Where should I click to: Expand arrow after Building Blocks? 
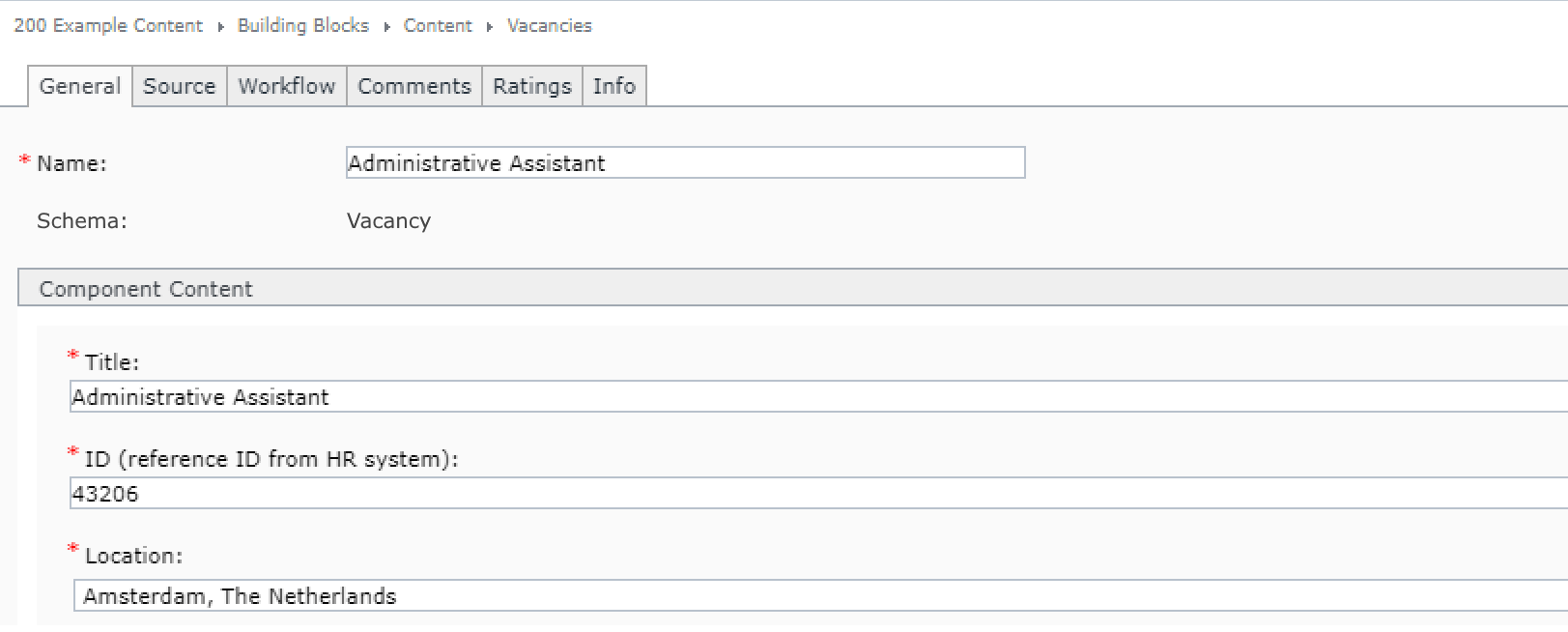[x=386, y=27]
